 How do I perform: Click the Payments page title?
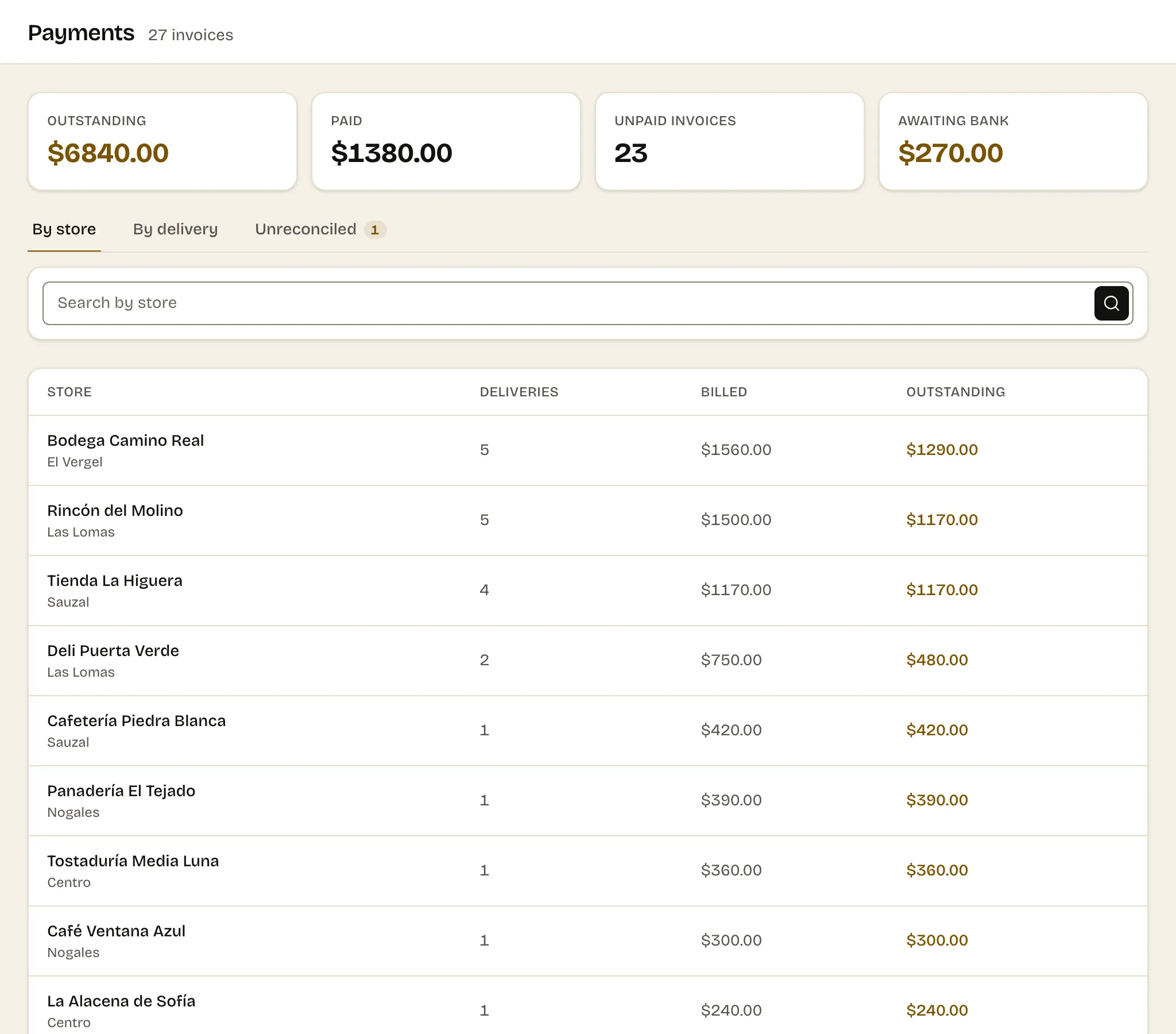click(81, 33)
